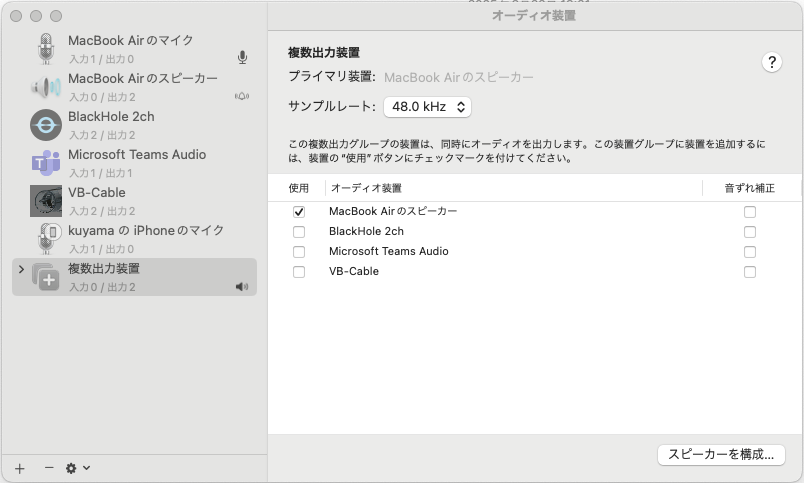Click the オーディオ装置 column header
This screenshot has height=483, width=804.
click(366, 188)
